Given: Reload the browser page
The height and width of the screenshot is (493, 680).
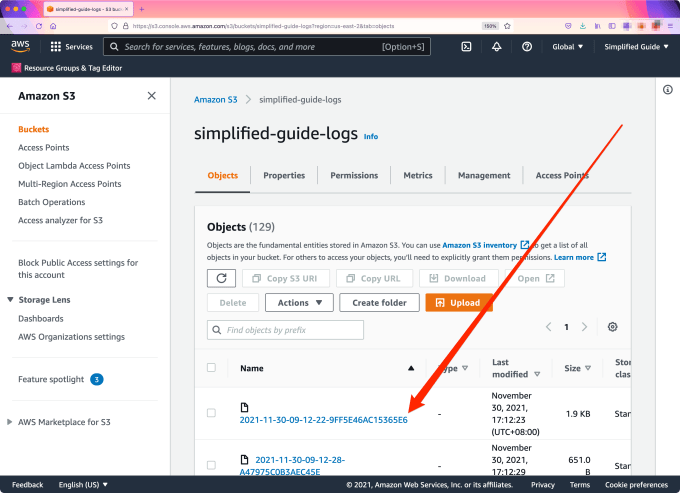Looking at the screenshot, I should click(39, 26).
